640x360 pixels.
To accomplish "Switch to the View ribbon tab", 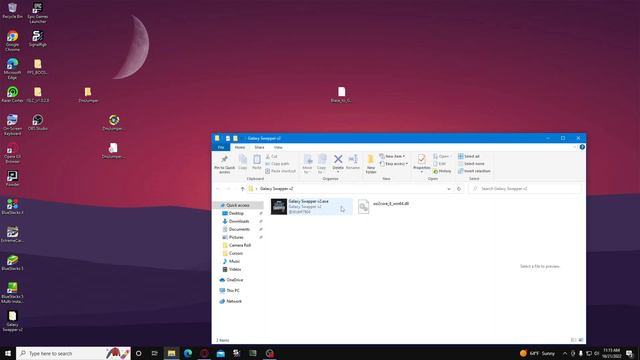I will pyautogui.click(x=278, y=147).
